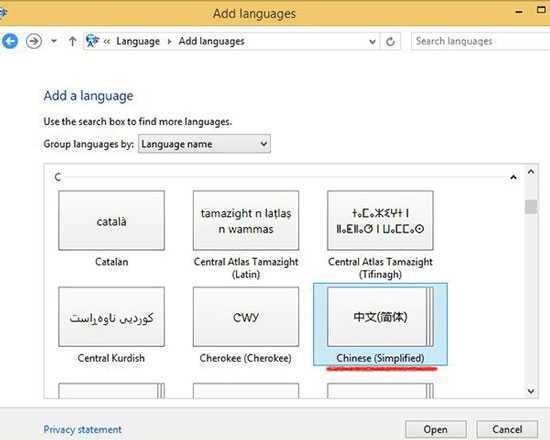The image size is (550, 440).
Task: Open the Group languages by dropdown
Action: pos(204,144)
